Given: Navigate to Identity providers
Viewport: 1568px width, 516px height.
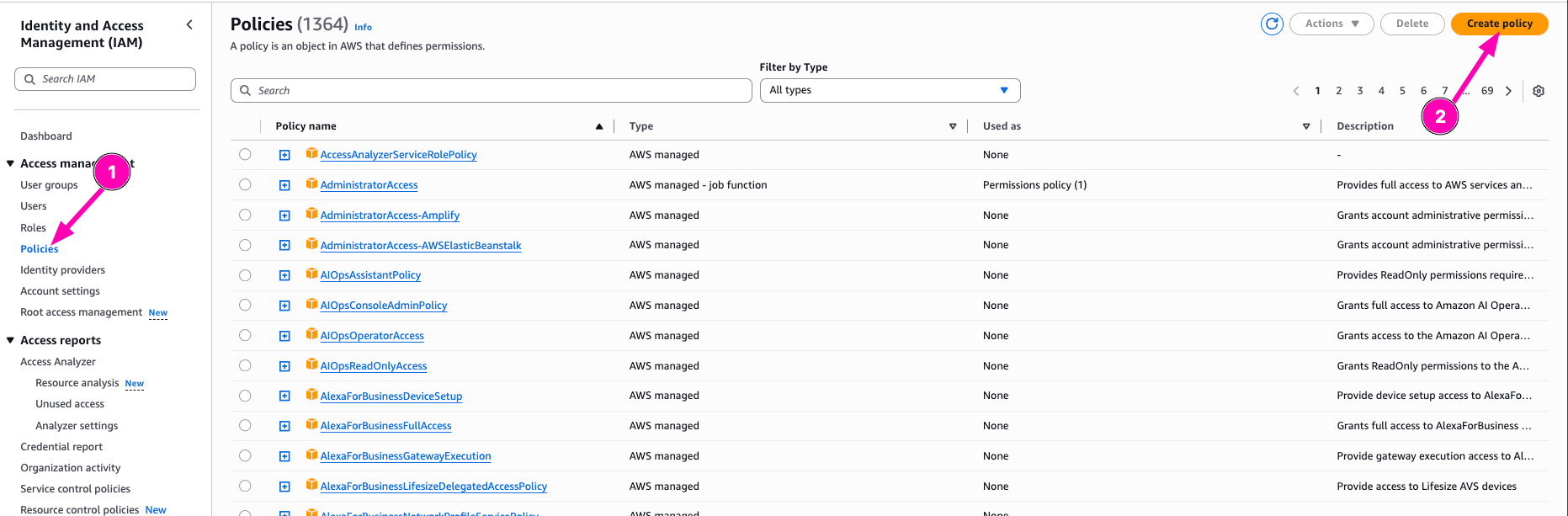Looking at the screenshot, I should click(63, 270).
